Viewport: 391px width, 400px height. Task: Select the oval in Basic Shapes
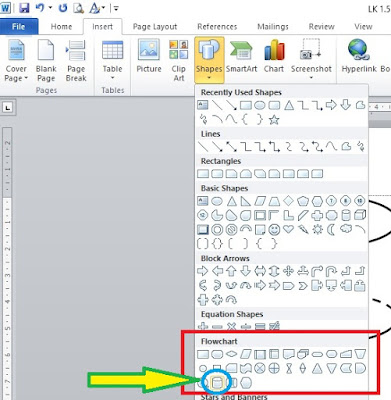217,201
